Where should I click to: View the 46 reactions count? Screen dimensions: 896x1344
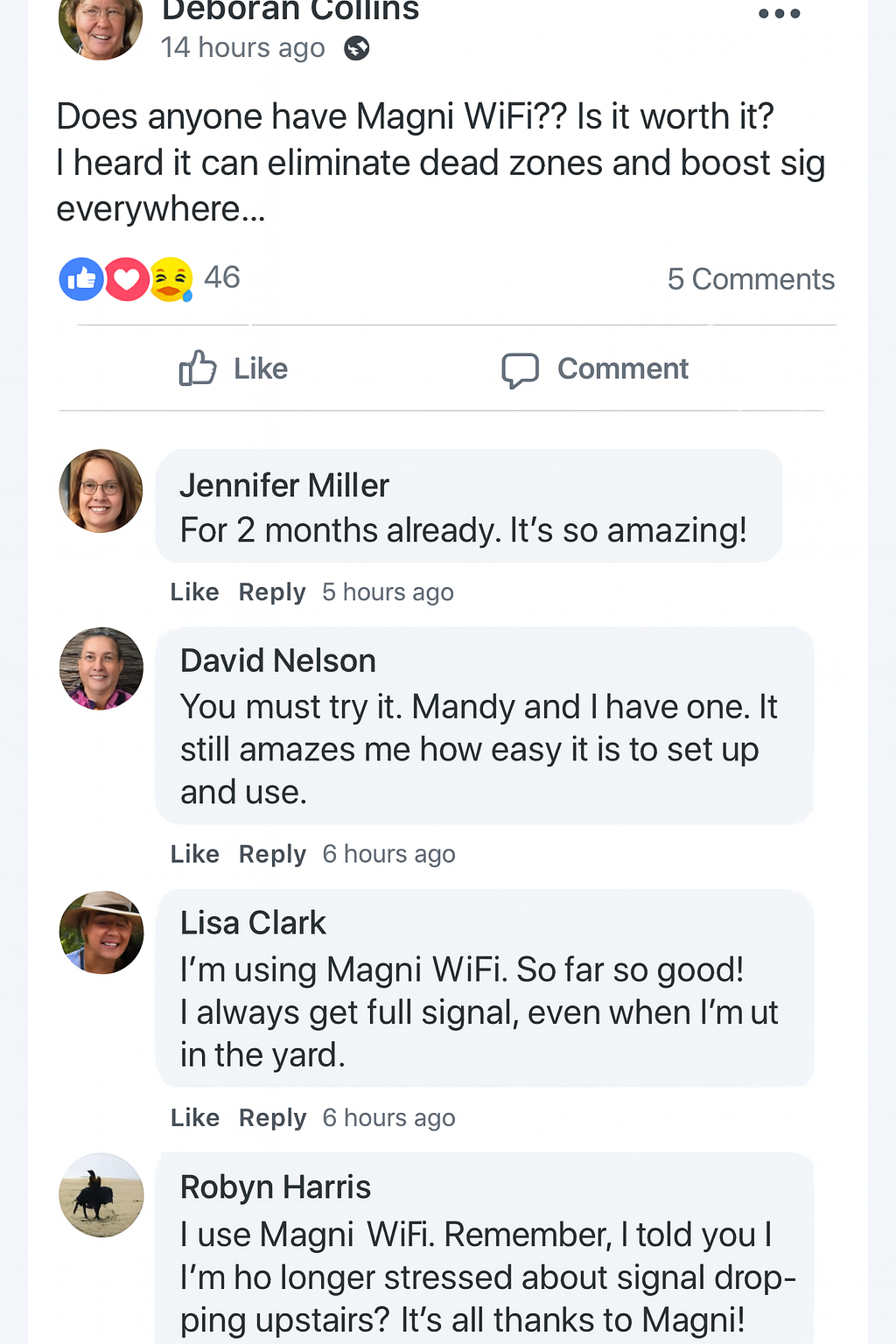222,277
